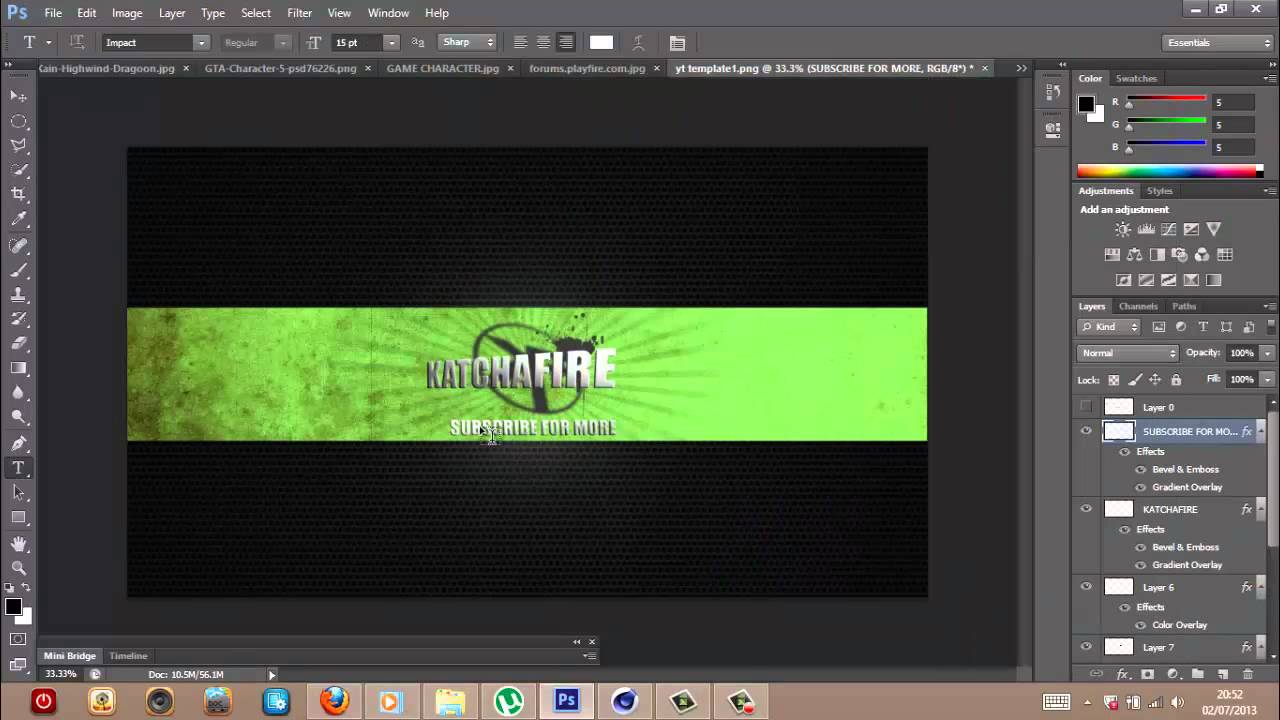
Task: Open the Filter menu
Action: [x=300, y=13]
